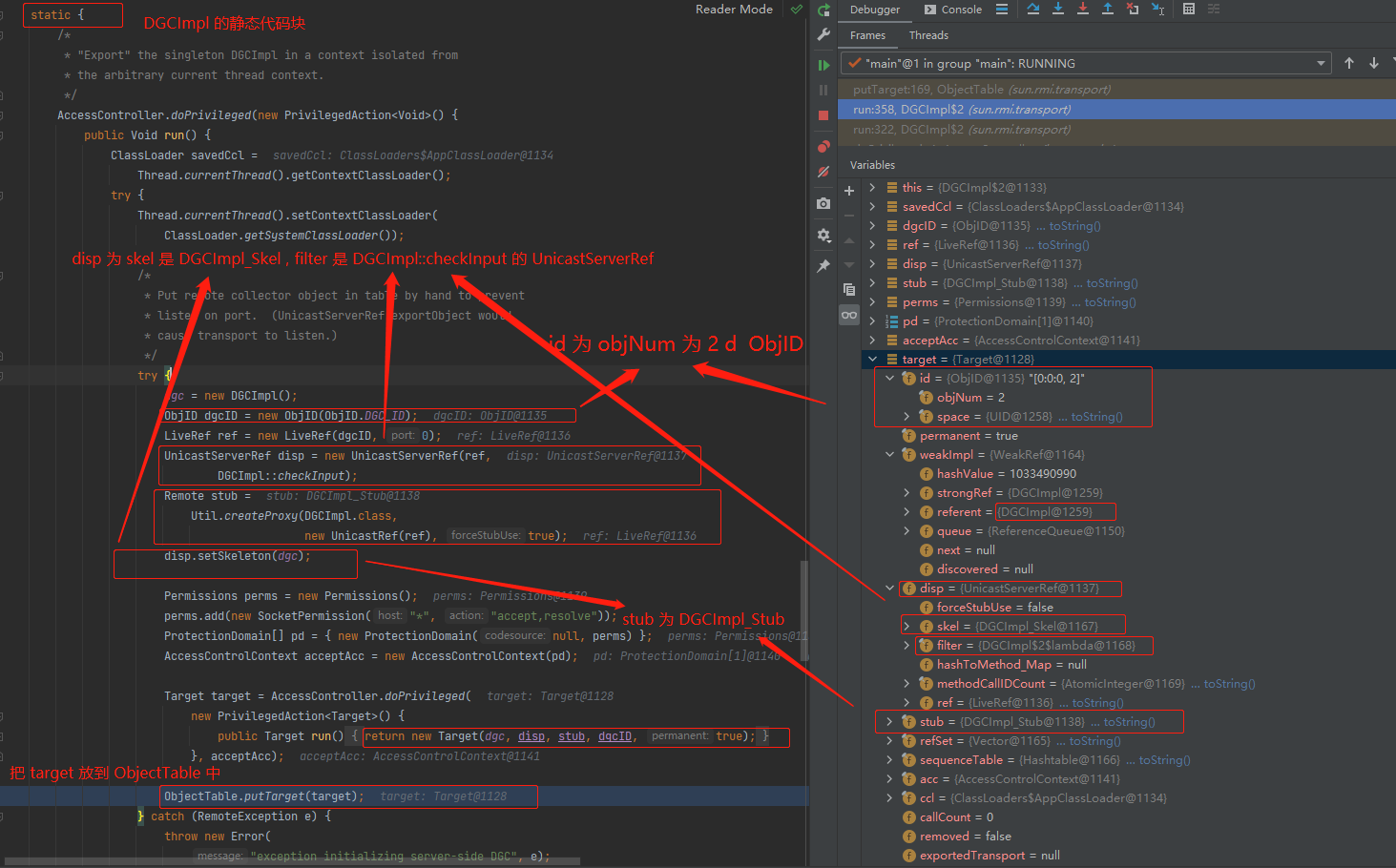Open the Threads tab
1396x868 pixels.
tap(928, 35)
